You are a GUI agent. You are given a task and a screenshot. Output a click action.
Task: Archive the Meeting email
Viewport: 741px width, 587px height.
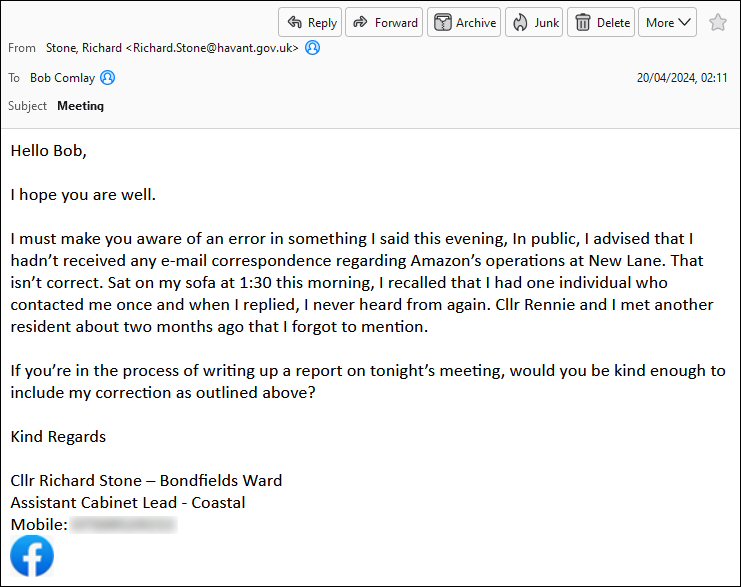click(465, 23)
